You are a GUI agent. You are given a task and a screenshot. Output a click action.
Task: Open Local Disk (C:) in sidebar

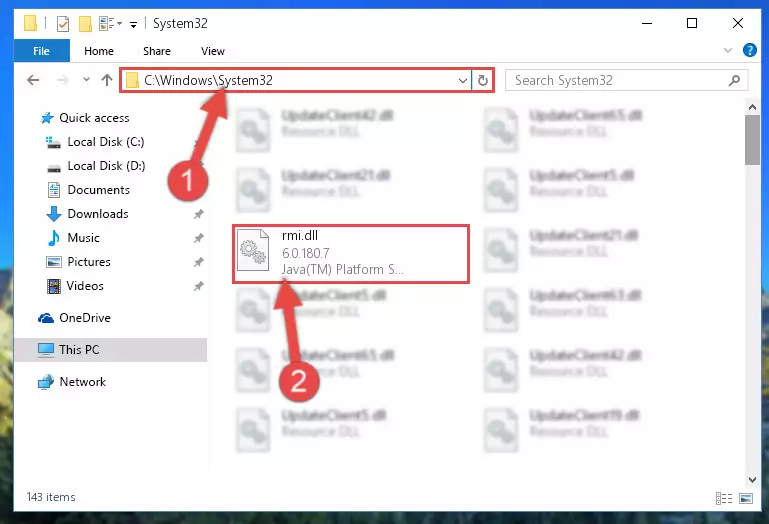tap(106, 142)
